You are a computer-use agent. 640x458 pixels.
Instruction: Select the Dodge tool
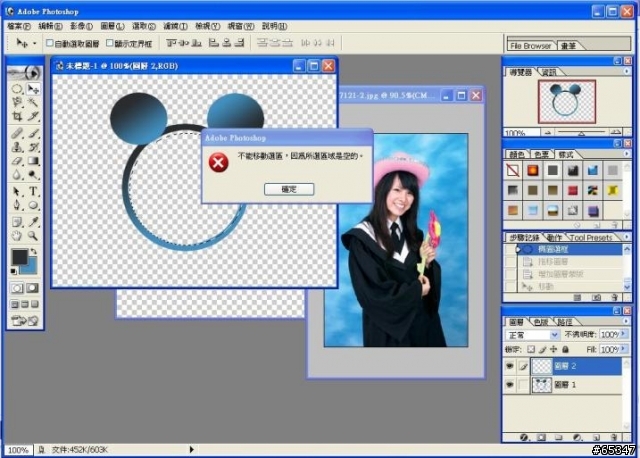[33, 175]
